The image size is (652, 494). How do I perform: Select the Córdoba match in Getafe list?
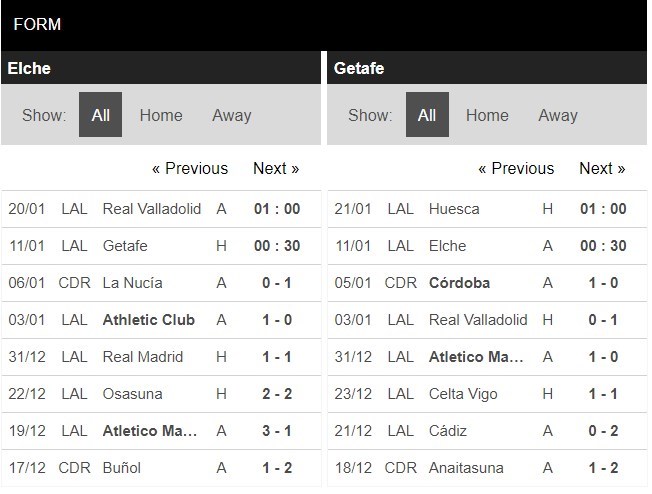tap(487, 283)
